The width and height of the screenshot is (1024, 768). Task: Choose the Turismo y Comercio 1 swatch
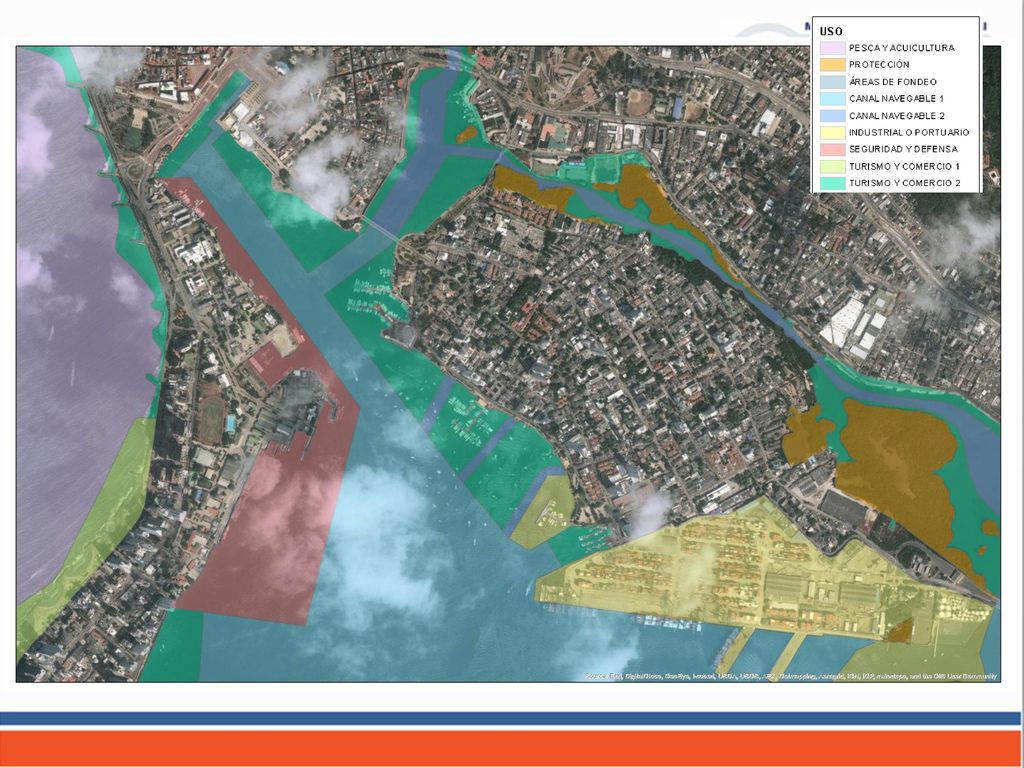(832, 167)
